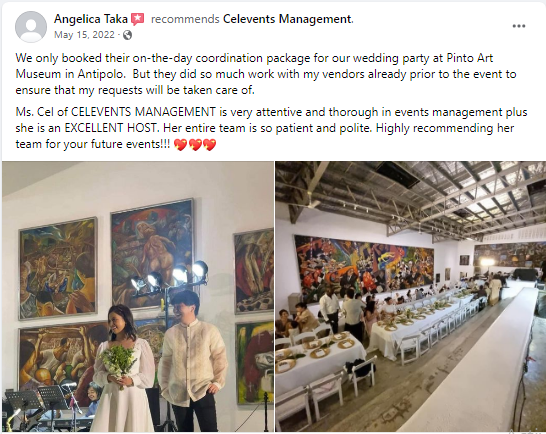Click the May 15, 2022 post timestamp
The width and height of the screenshot is (546, 434).
pos(84,35)
